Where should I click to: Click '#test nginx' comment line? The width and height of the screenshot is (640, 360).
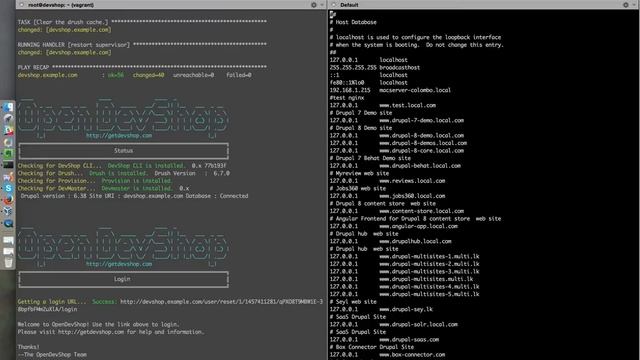tap(347, 98)
